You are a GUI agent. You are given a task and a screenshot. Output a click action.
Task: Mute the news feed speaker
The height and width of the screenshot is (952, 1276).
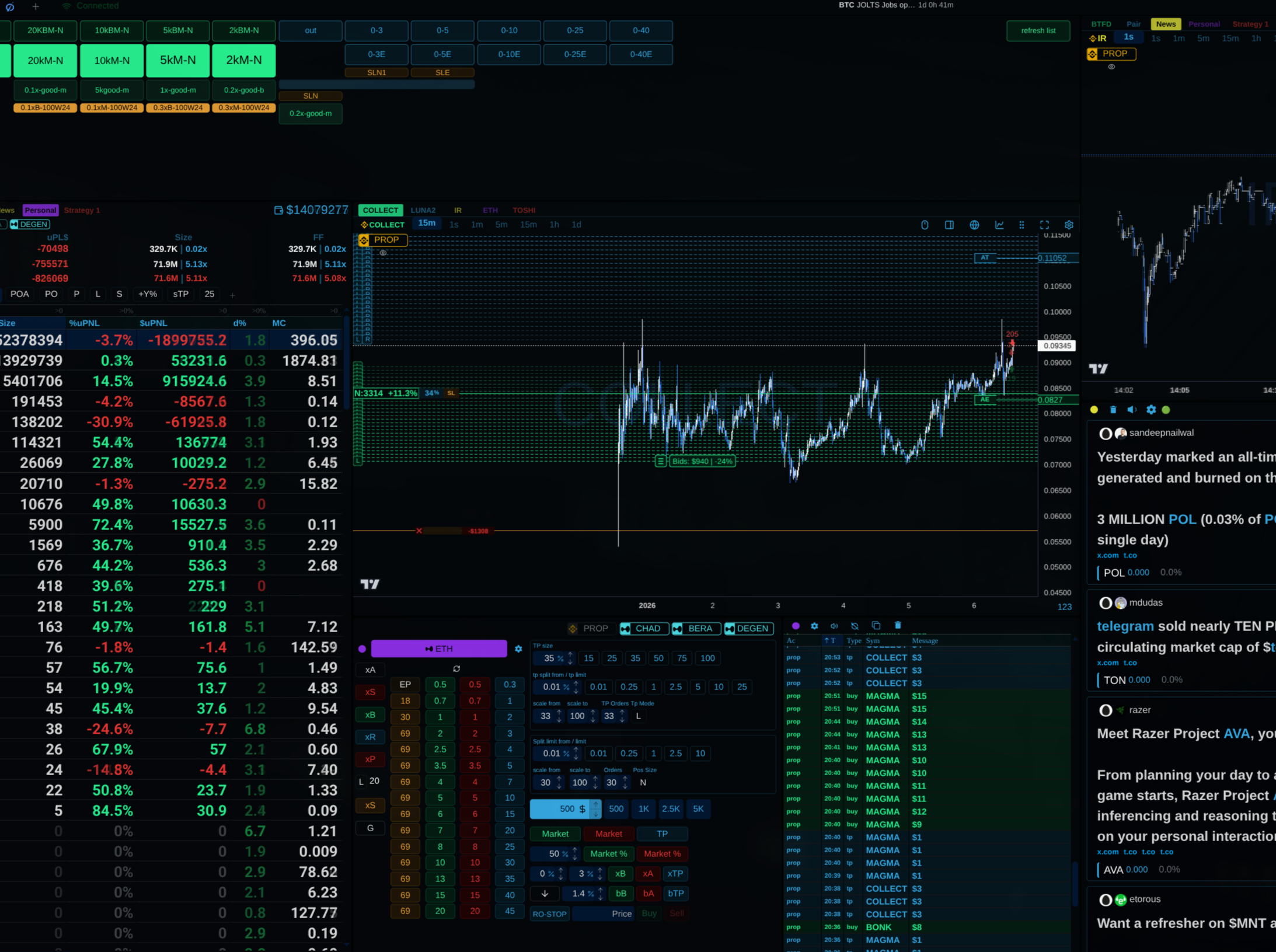[1132, 410]
